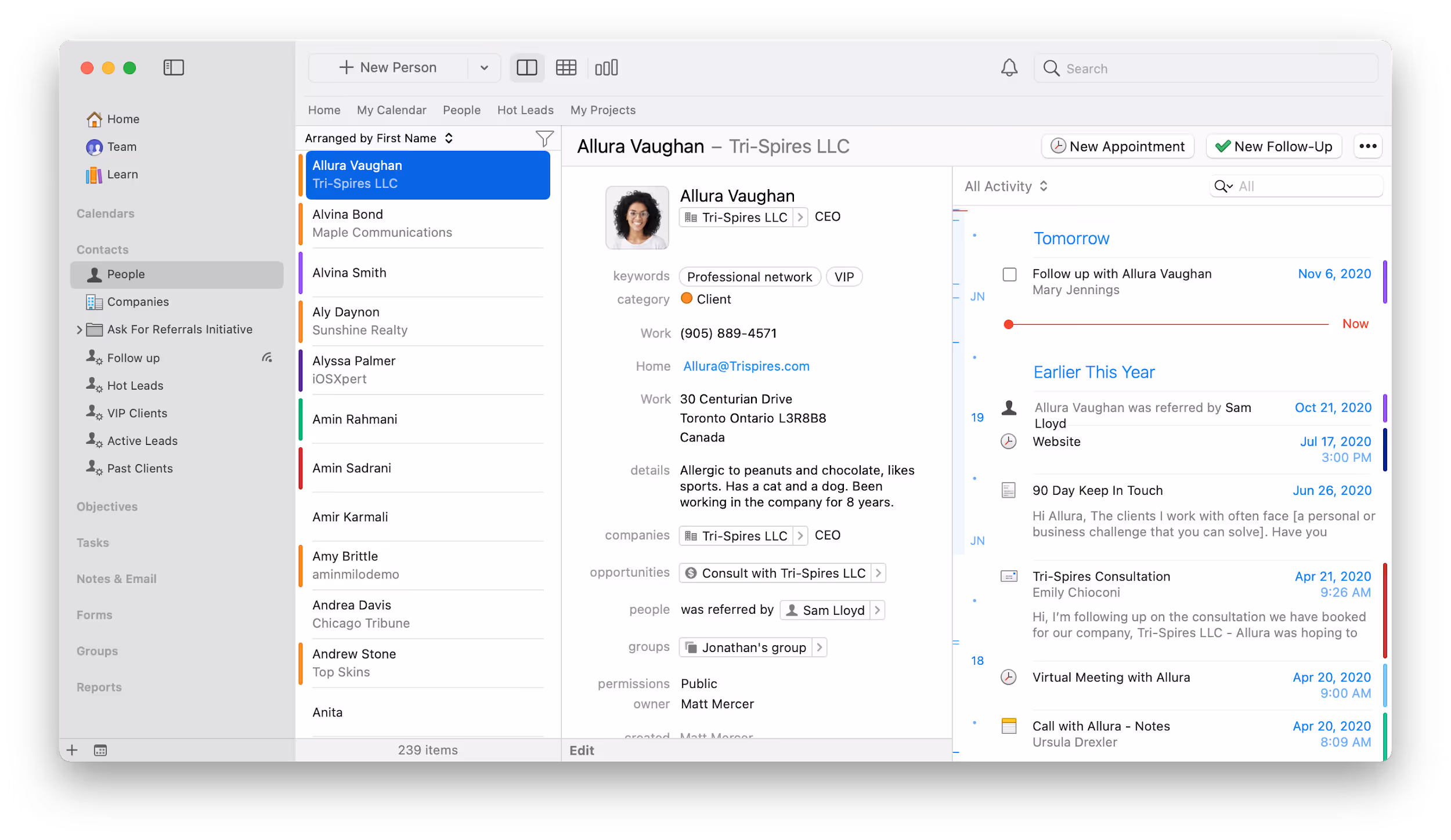Open the calendar icon at sidebar bottom
The image size is (1451, 840).
click(100, 750)
